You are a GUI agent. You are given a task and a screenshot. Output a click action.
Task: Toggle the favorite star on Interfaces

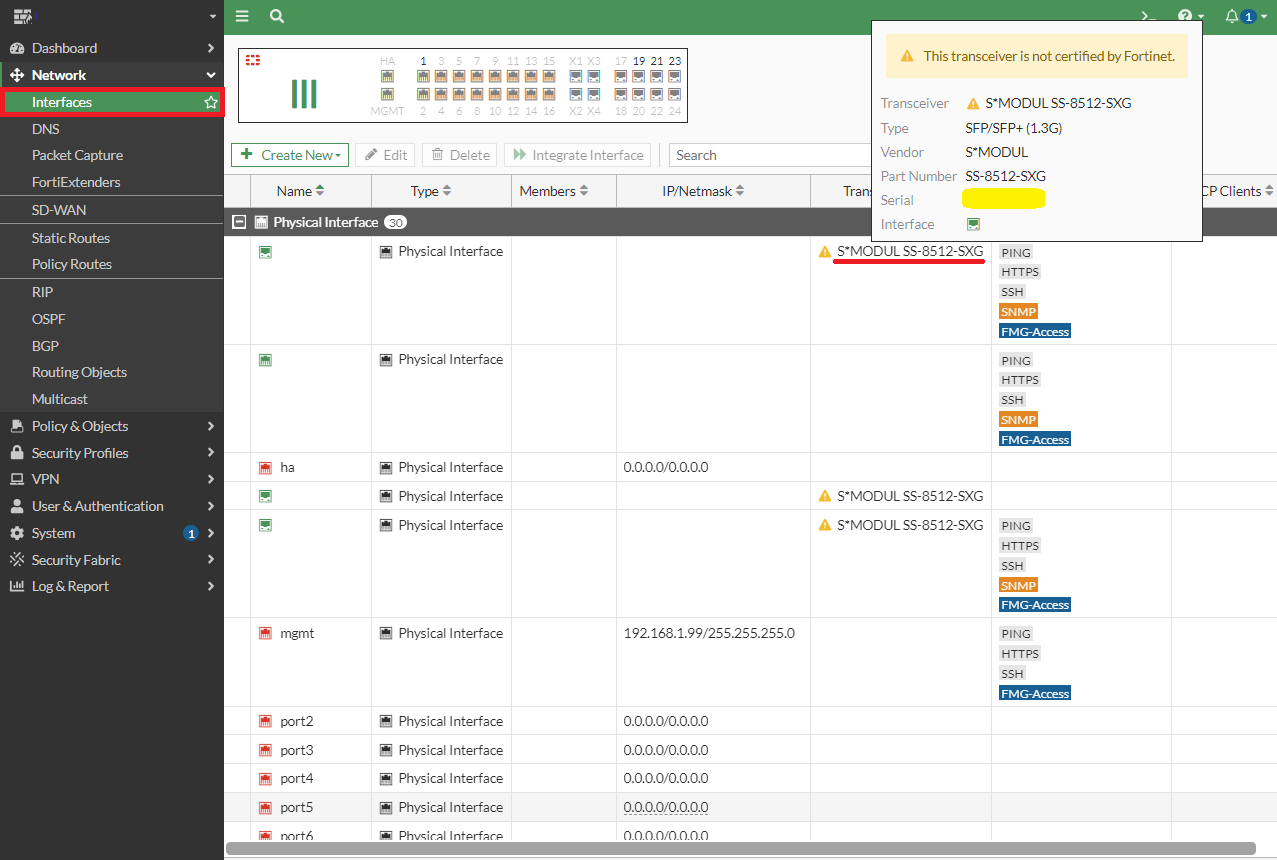[x=211, y=102]
